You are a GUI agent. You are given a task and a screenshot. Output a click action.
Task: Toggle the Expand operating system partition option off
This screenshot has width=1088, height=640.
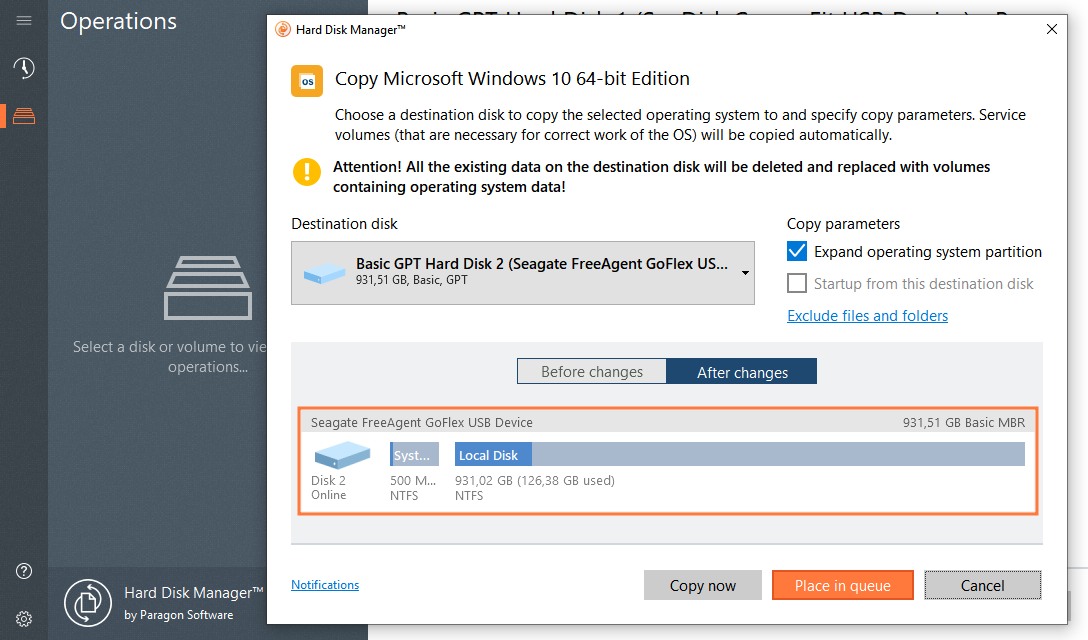pos(797,251)
